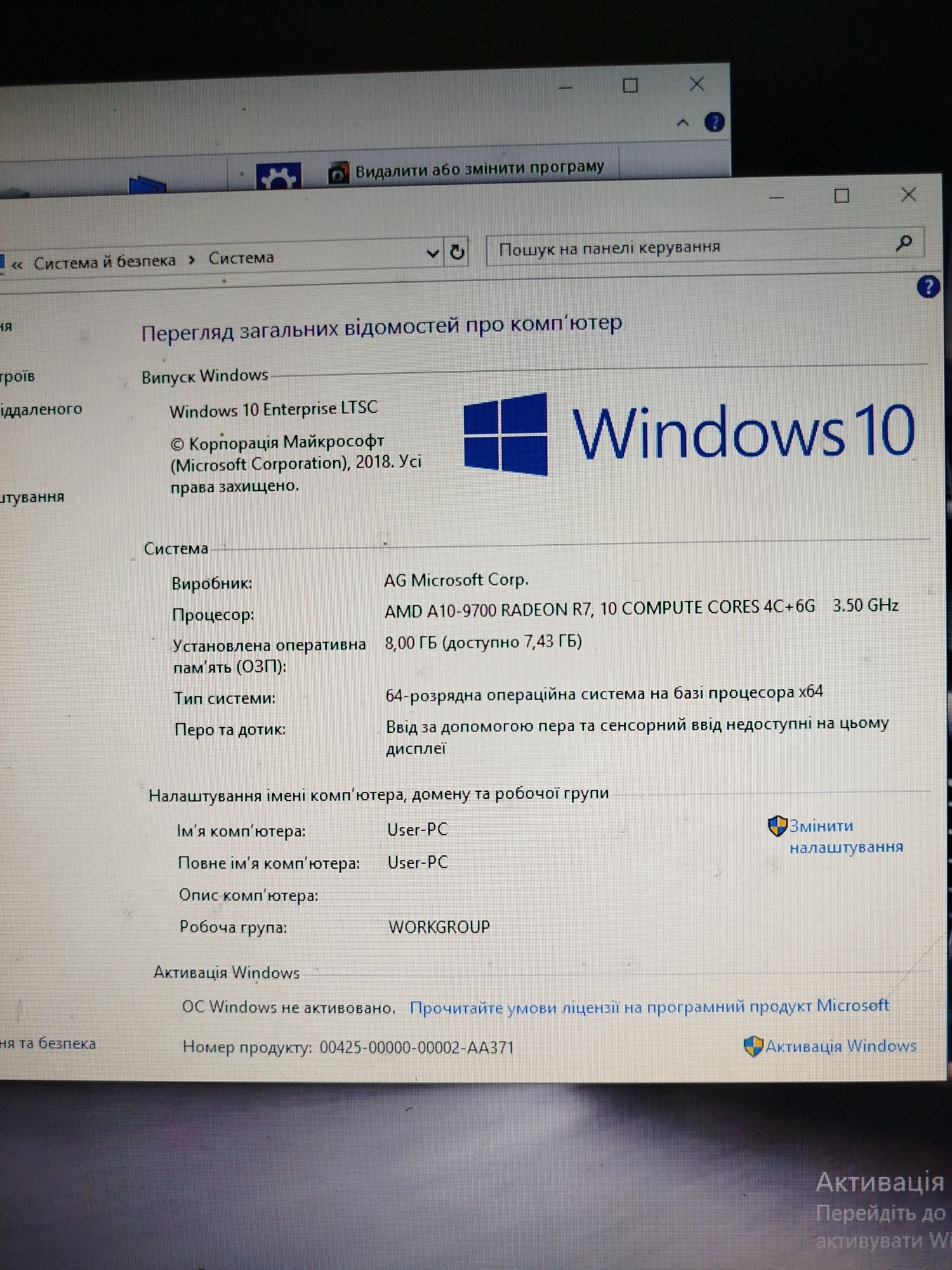Expand breadcrumb arrow after 'Система й безпека'
The image size is (952, 1270).
192,260
